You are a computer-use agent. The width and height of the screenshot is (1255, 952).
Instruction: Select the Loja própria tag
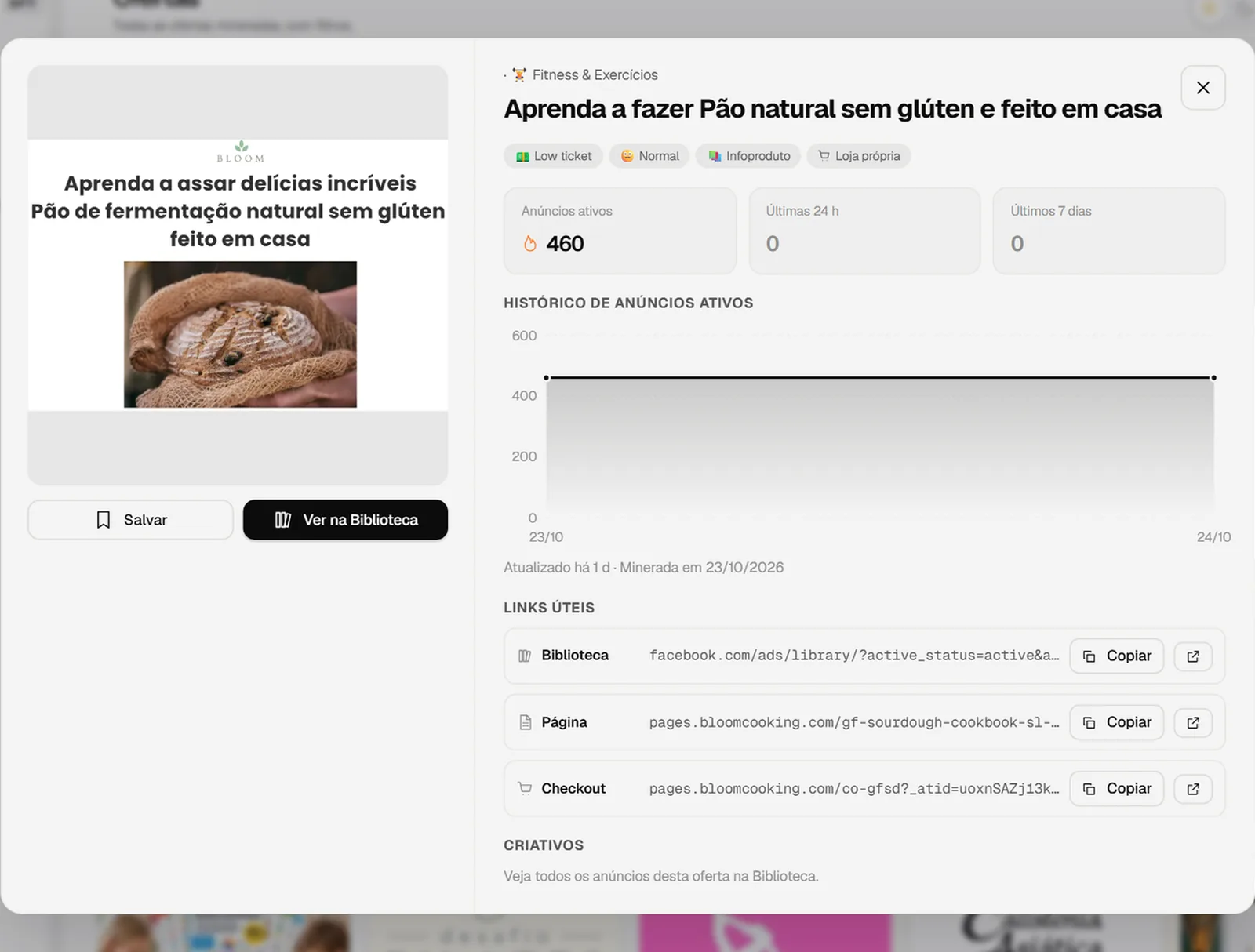pyautogui.click(x=859, y=156)
